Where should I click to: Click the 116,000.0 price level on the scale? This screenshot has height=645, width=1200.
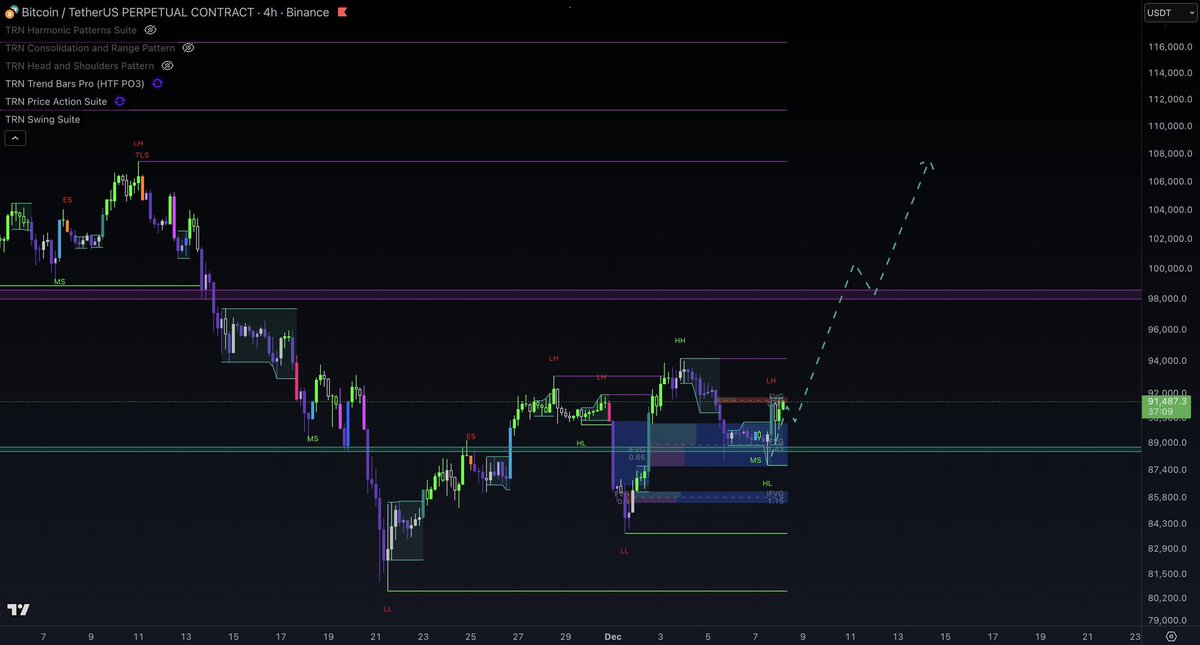click(x=1168, y=45)
